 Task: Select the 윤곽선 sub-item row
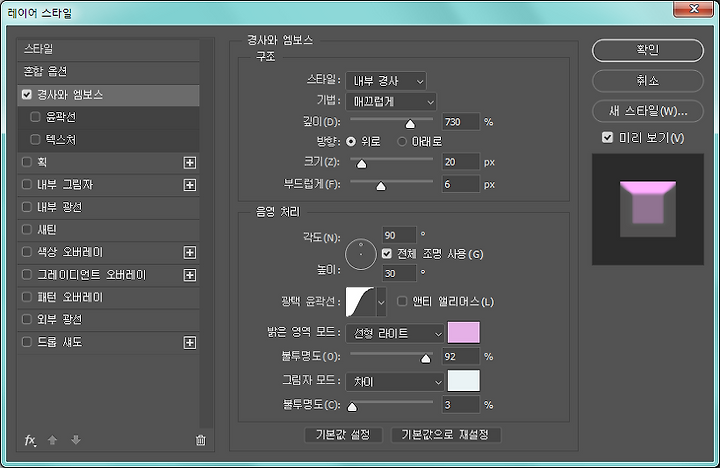click(108, 117)
